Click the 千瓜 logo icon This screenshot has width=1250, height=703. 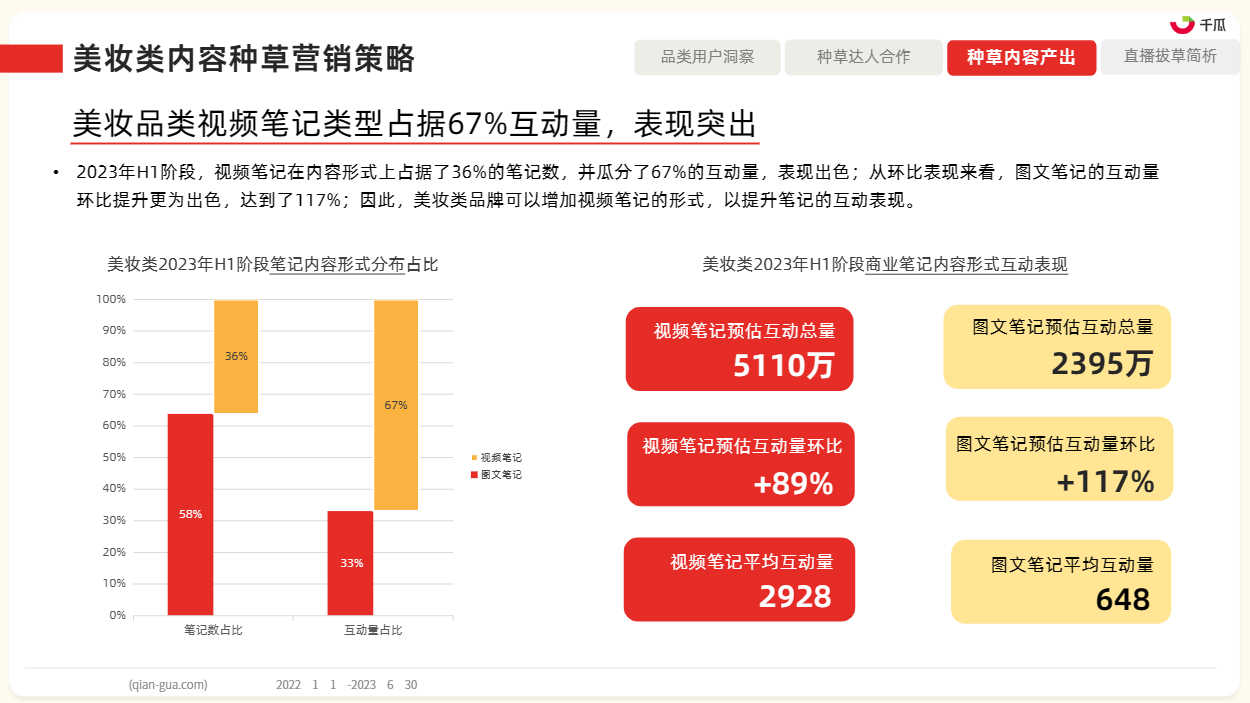pos(1182,24)
